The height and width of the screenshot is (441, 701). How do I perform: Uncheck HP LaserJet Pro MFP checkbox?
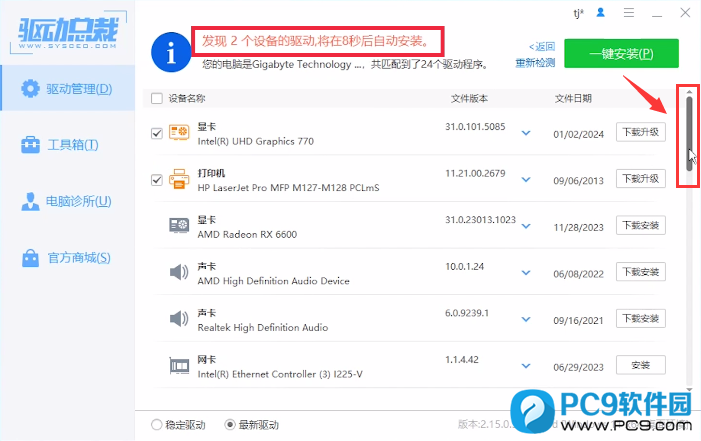tap(157, 180)
